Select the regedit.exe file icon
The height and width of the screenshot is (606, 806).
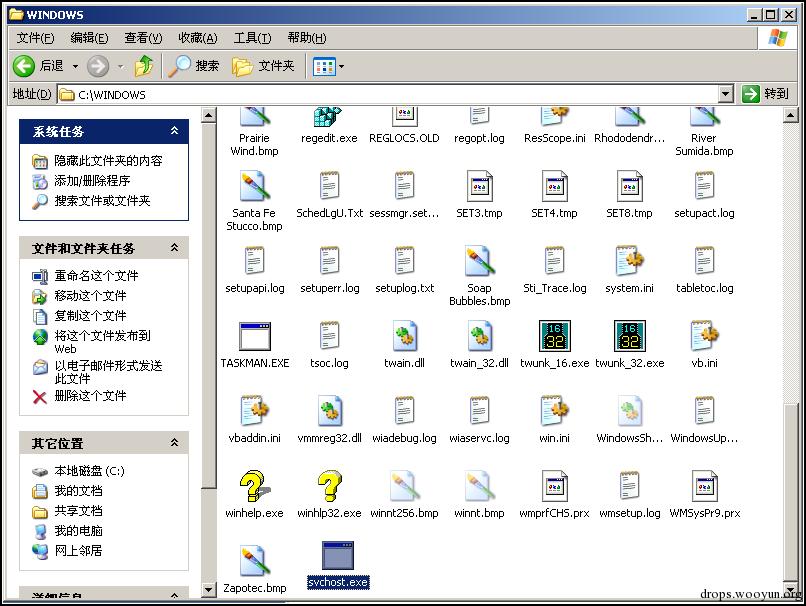pyautogui.click(x=328, y=118)
